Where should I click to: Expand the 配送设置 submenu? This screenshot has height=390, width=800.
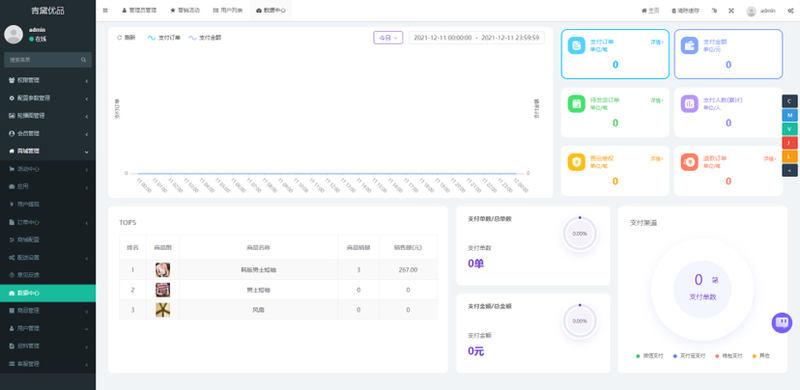point(48,258)
